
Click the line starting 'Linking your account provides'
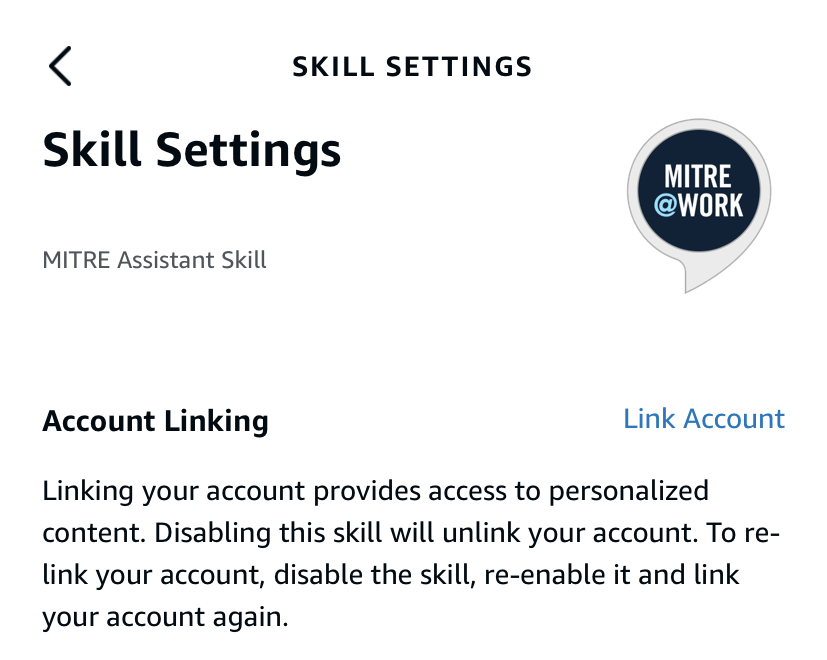coord(375,491)
